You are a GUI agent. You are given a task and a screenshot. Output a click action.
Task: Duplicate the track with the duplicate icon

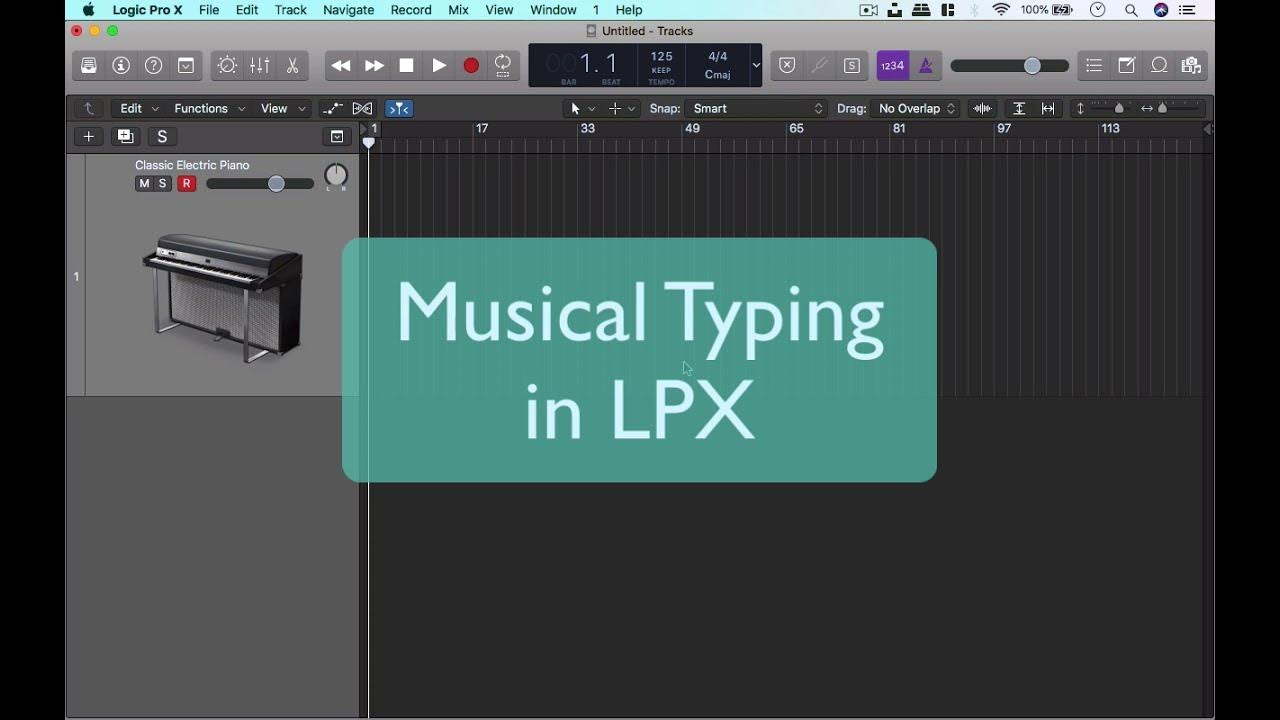[125, 137]
